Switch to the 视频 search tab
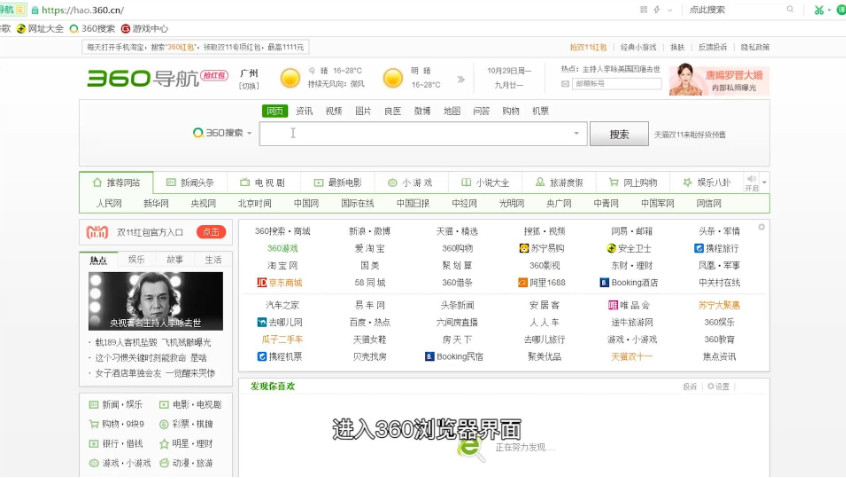 click(333, 111)
